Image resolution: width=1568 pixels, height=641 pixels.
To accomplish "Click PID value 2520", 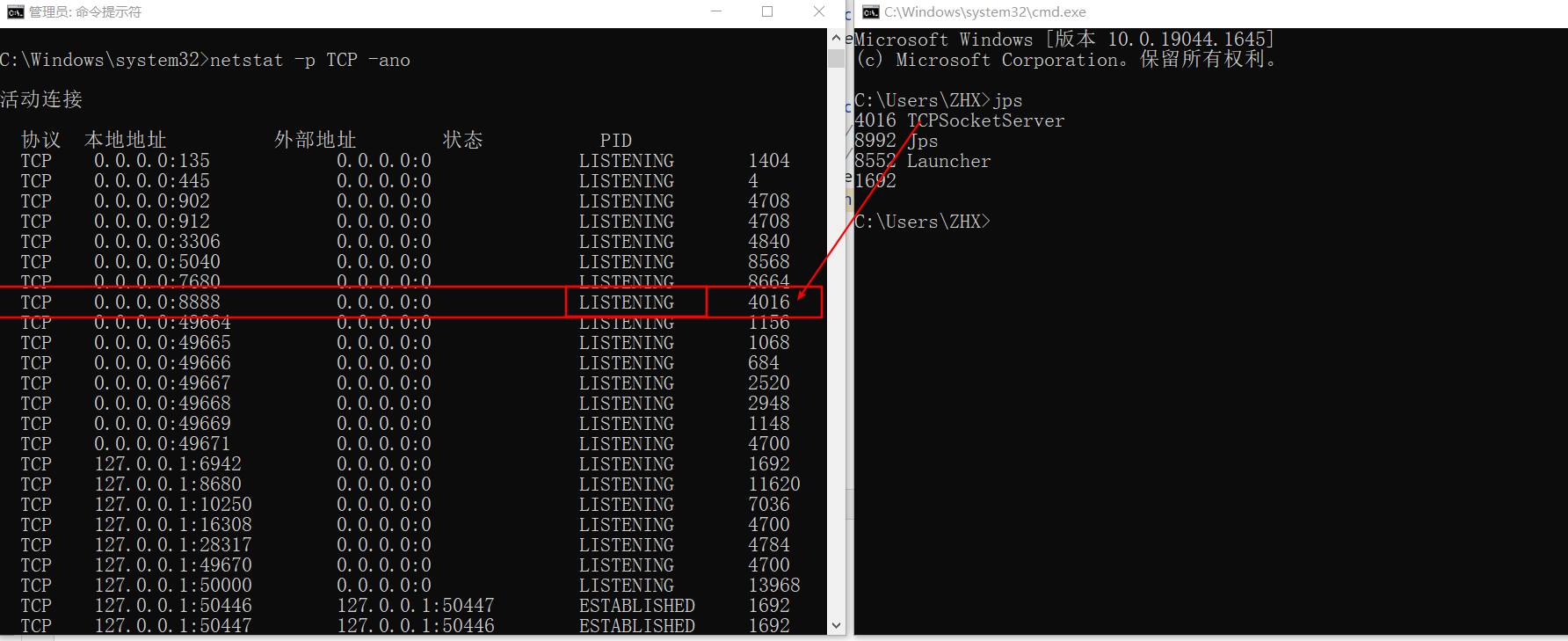I will click(769, 383).
